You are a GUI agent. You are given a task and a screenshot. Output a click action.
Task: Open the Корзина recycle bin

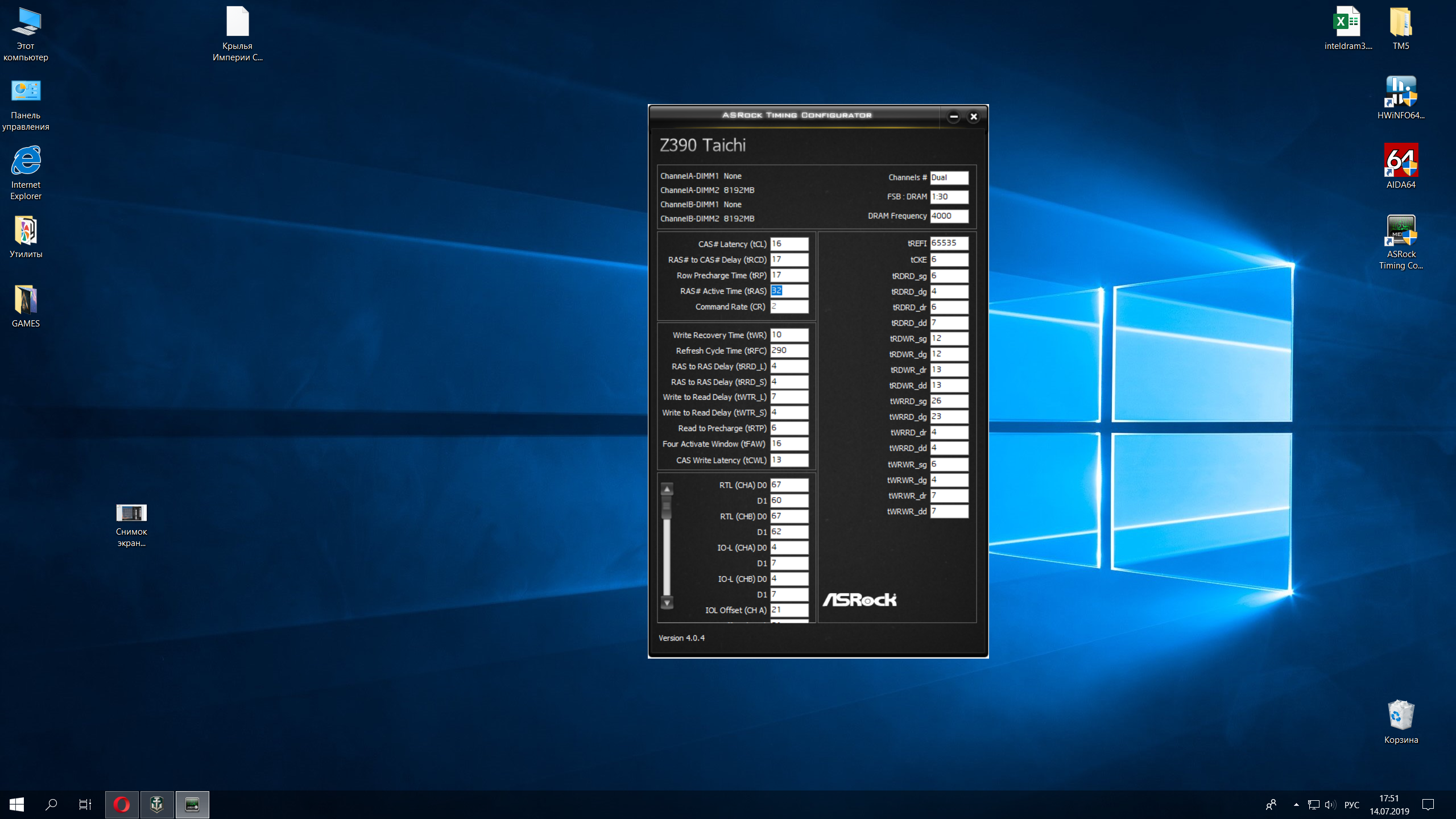[1400, 715]
